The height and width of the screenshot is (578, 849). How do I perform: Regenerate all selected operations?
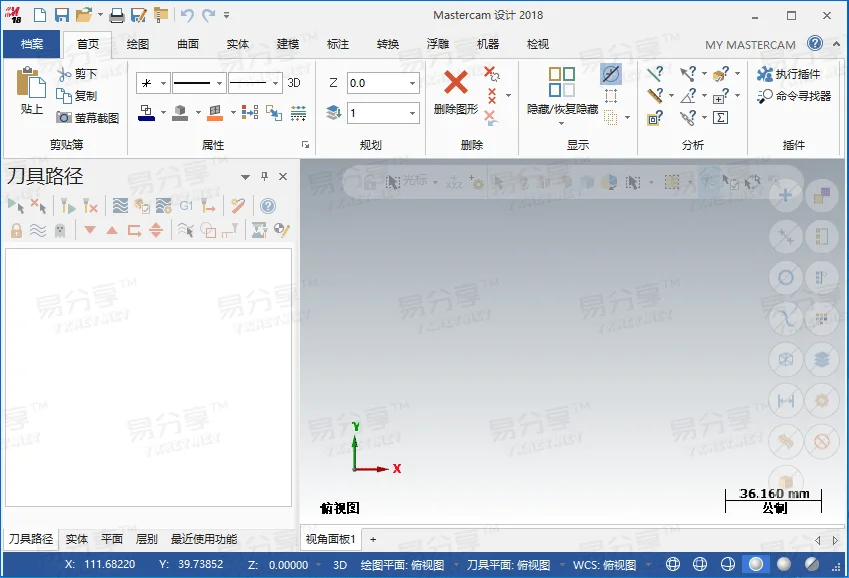pyautogui.click(x=67, y=206)
